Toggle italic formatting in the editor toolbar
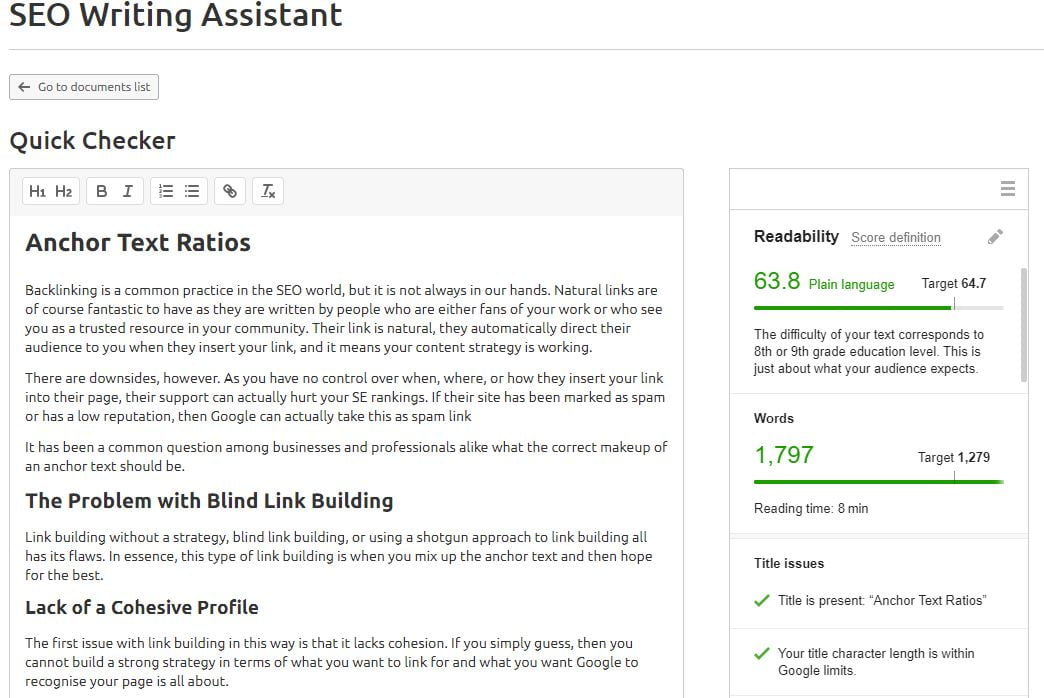Image resolution: width=1044 pixels, height=698 pixels. click(x=127, y=190)
